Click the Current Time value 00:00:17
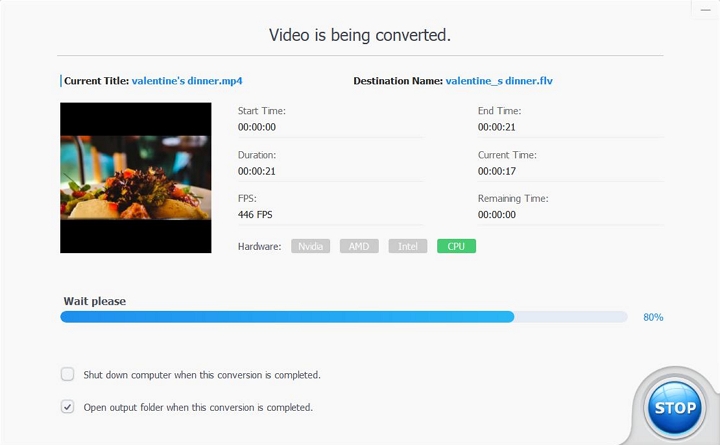This screenshot has width=720, height=445. (497, 171)
